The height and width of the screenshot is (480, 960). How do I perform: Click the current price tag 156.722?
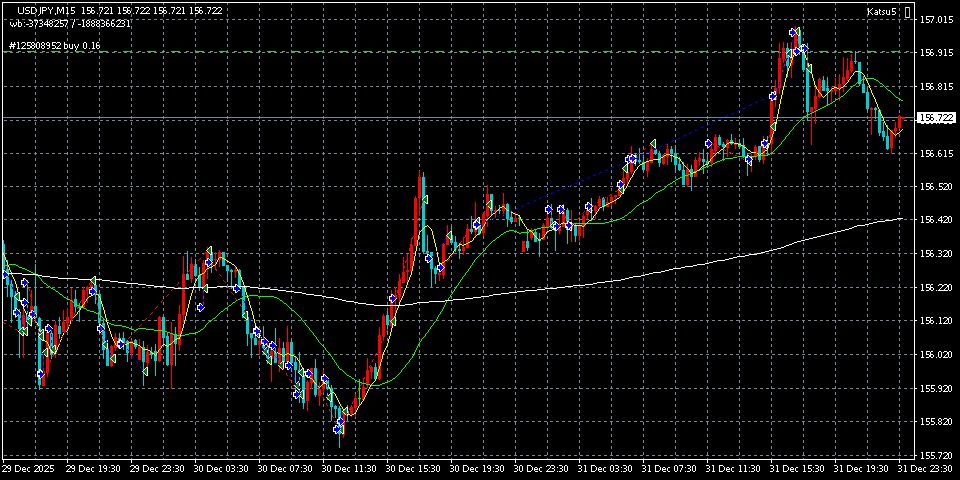click(x=936, y=118)
